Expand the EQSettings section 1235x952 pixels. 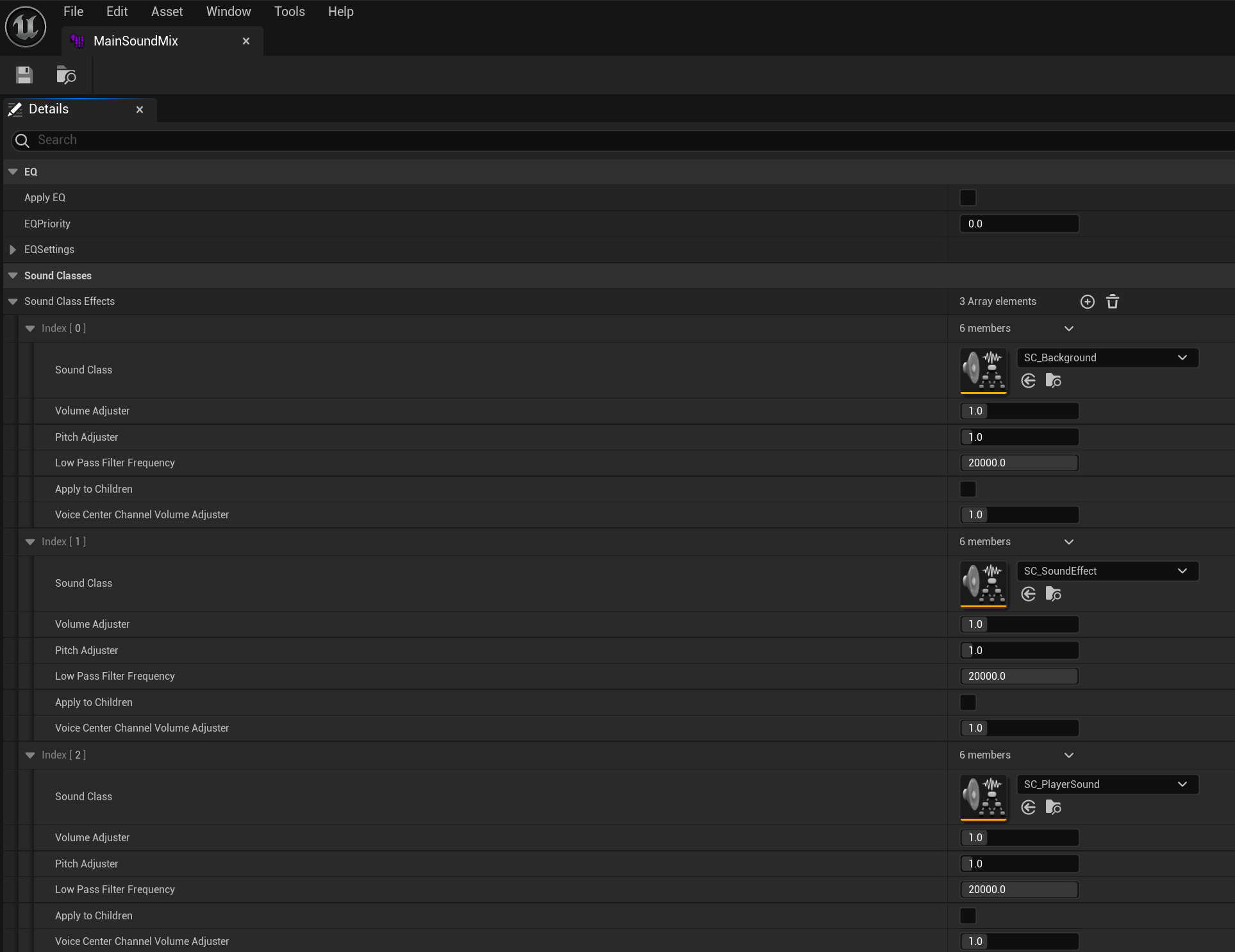coord(13,250)
